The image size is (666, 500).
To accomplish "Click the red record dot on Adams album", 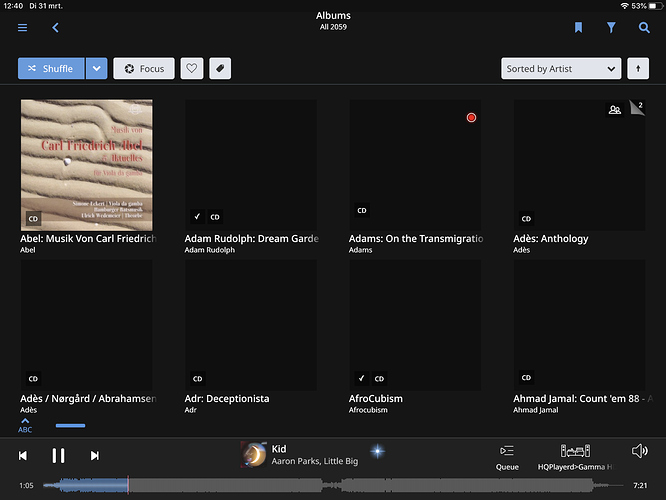I will coord(471,118).
